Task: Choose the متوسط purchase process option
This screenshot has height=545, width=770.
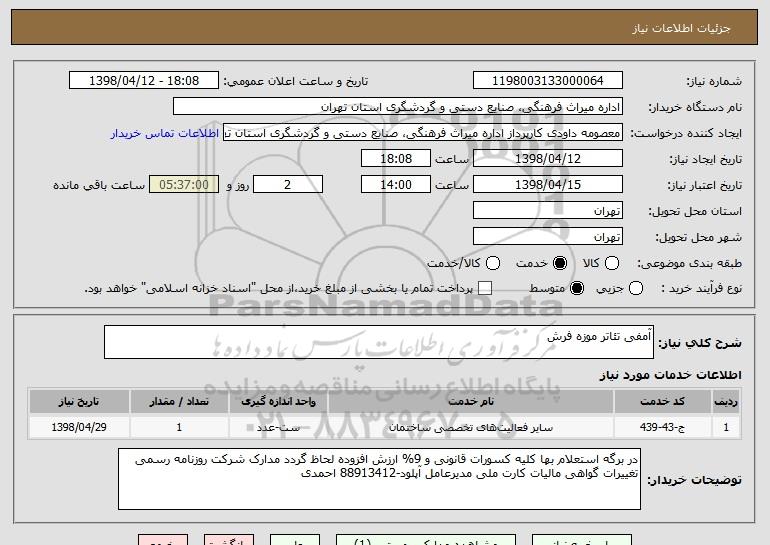Action: [577, 288]
